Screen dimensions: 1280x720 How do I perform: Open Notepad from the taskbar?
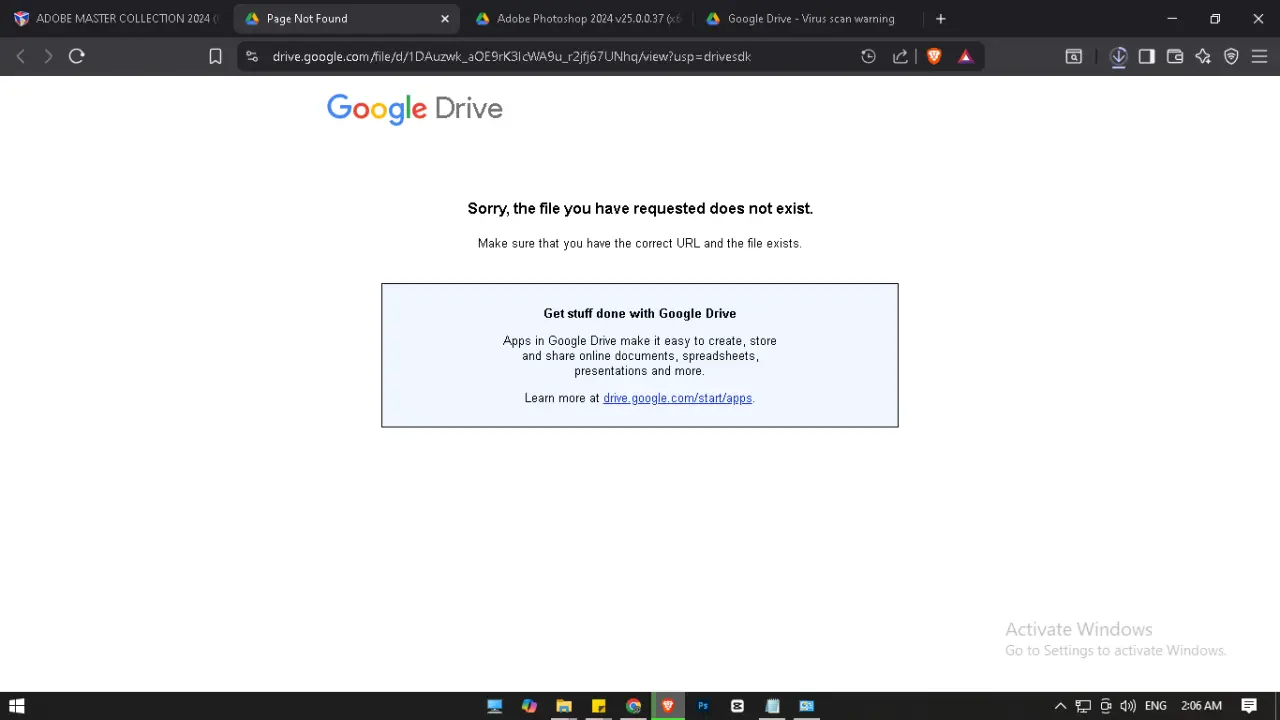pos(772,706)
